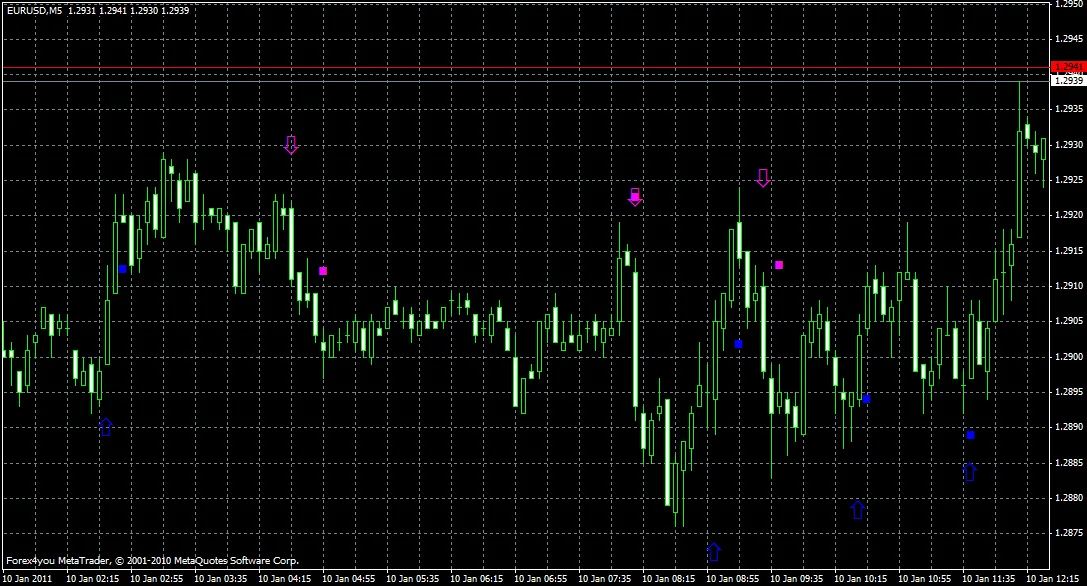Click the 1.2885 price scale label
1087x586 pixels.
pyautogui.click(x=1069, y=462)
